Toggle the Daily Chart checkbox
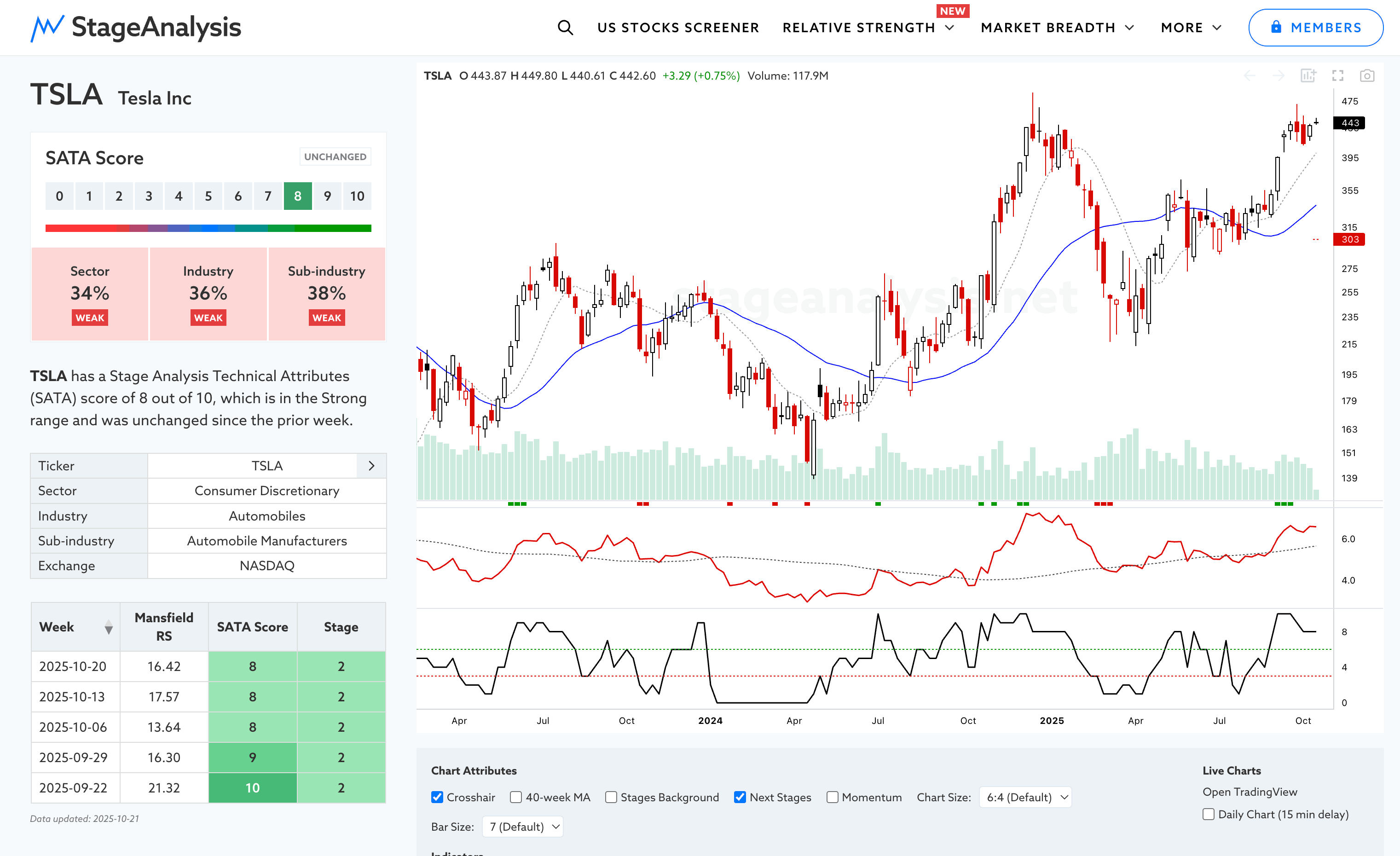The image size is (1400, 856). pos(1209,814)
